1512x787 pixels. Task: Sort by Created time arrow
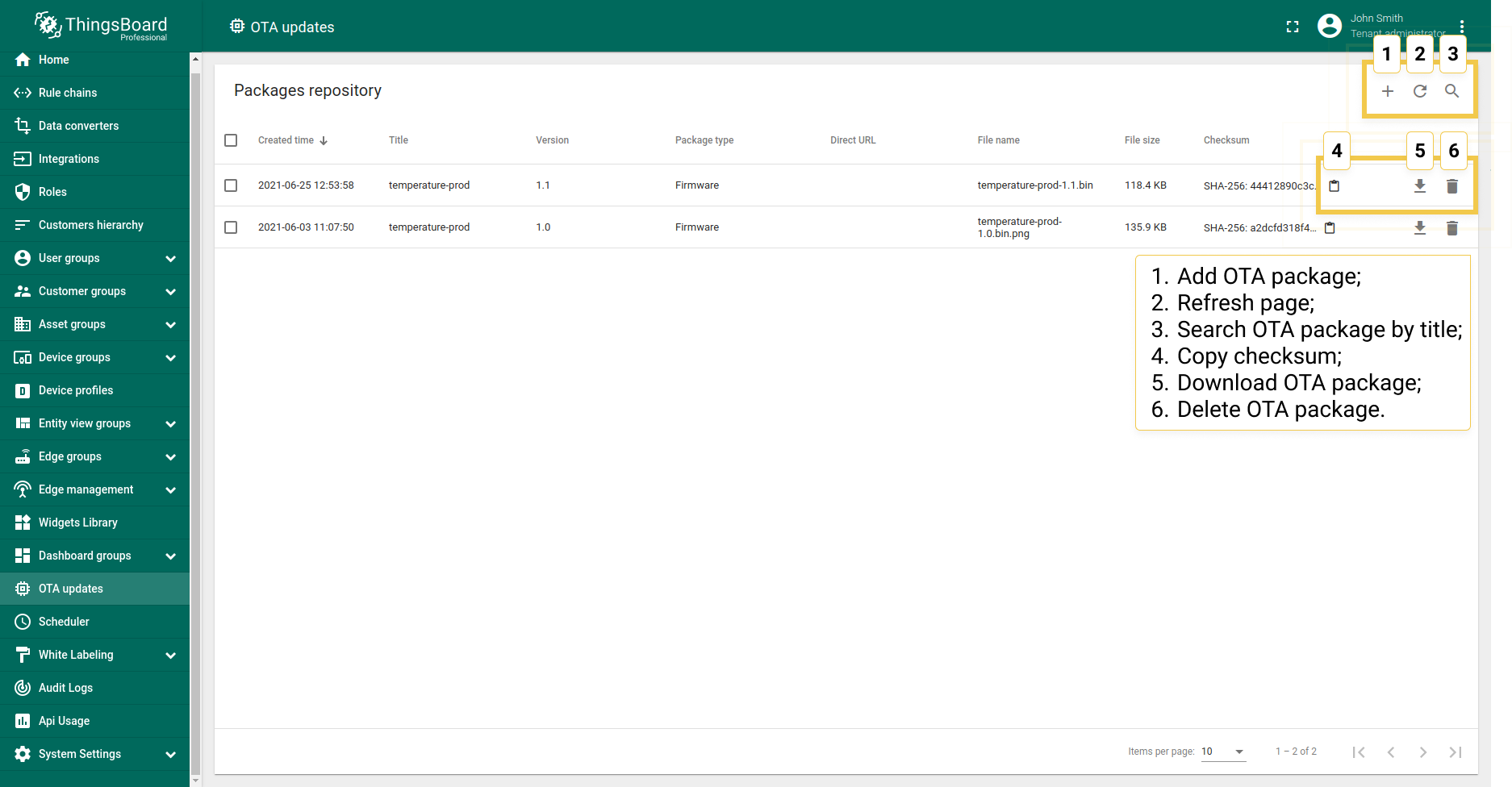[324, 140]
